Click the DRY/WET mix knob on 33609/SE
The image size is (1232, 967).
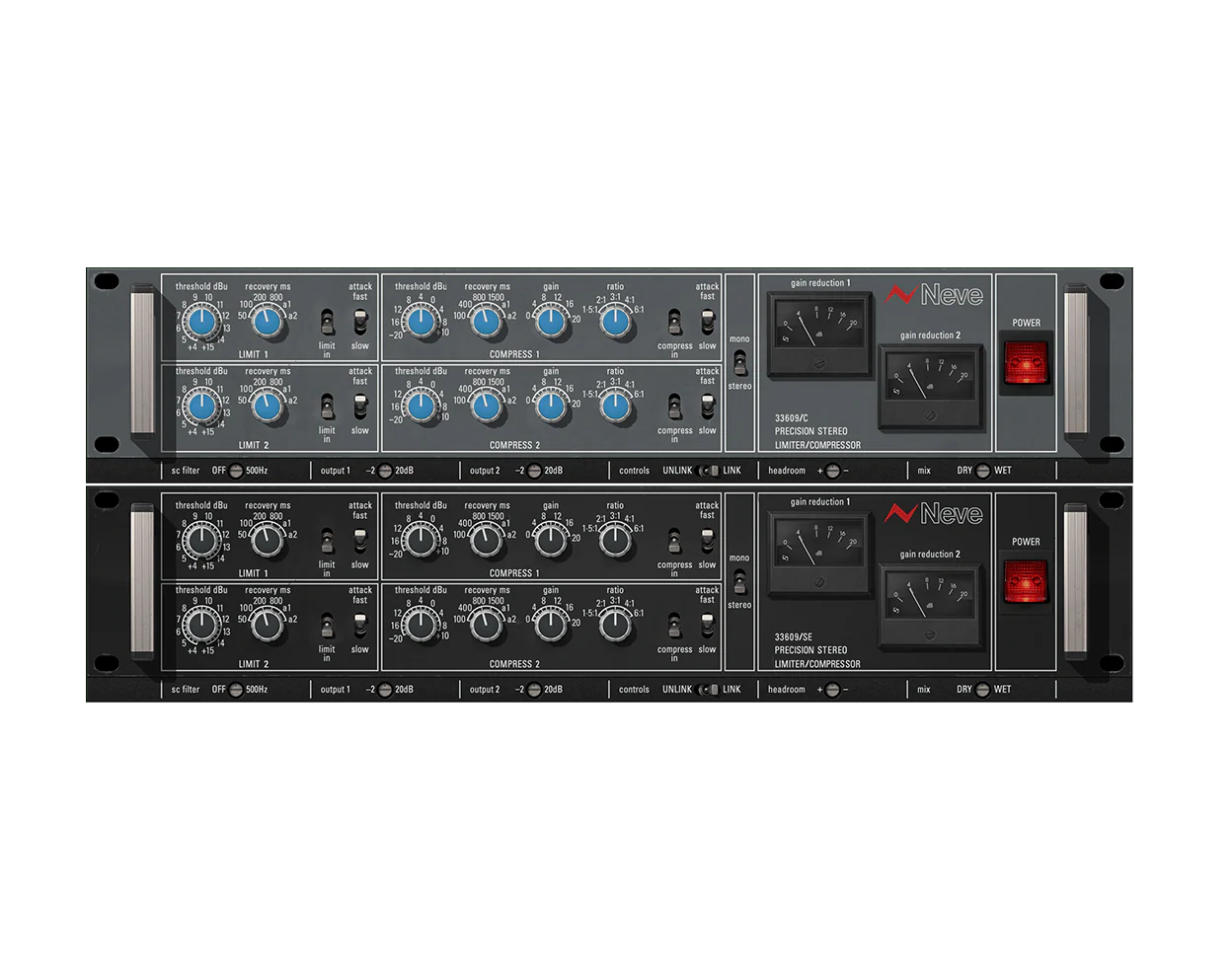[982, 690]
